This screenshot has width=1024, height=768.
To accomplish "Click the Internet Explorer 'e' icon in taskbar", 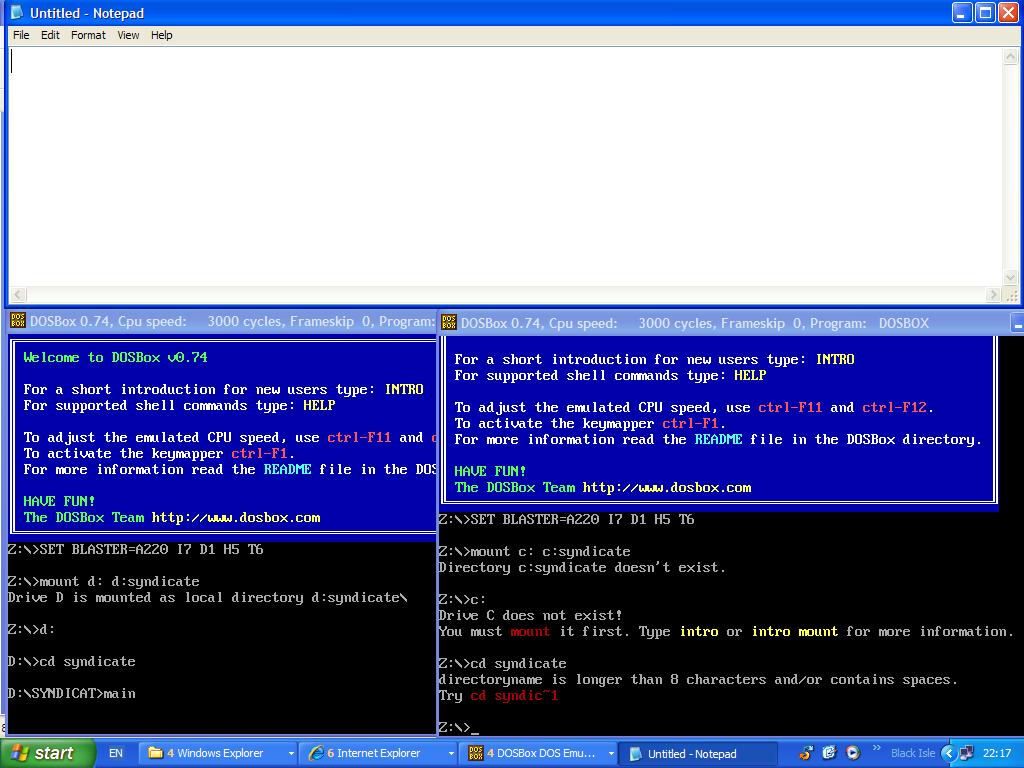I will tap(316, 753).
